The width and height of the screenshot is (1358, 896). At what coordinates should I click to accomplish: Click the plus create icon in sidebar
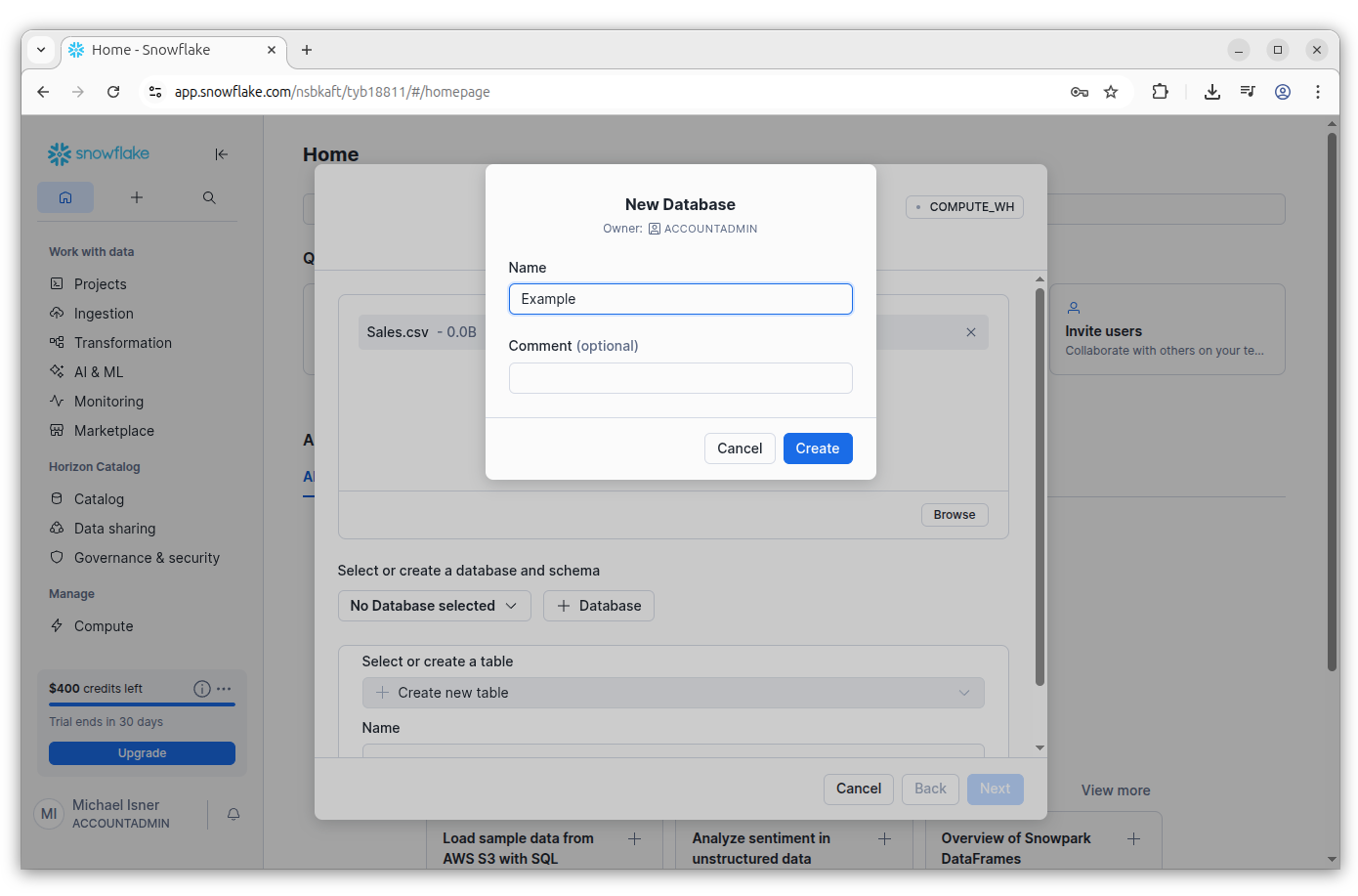(x=137, y=197)
